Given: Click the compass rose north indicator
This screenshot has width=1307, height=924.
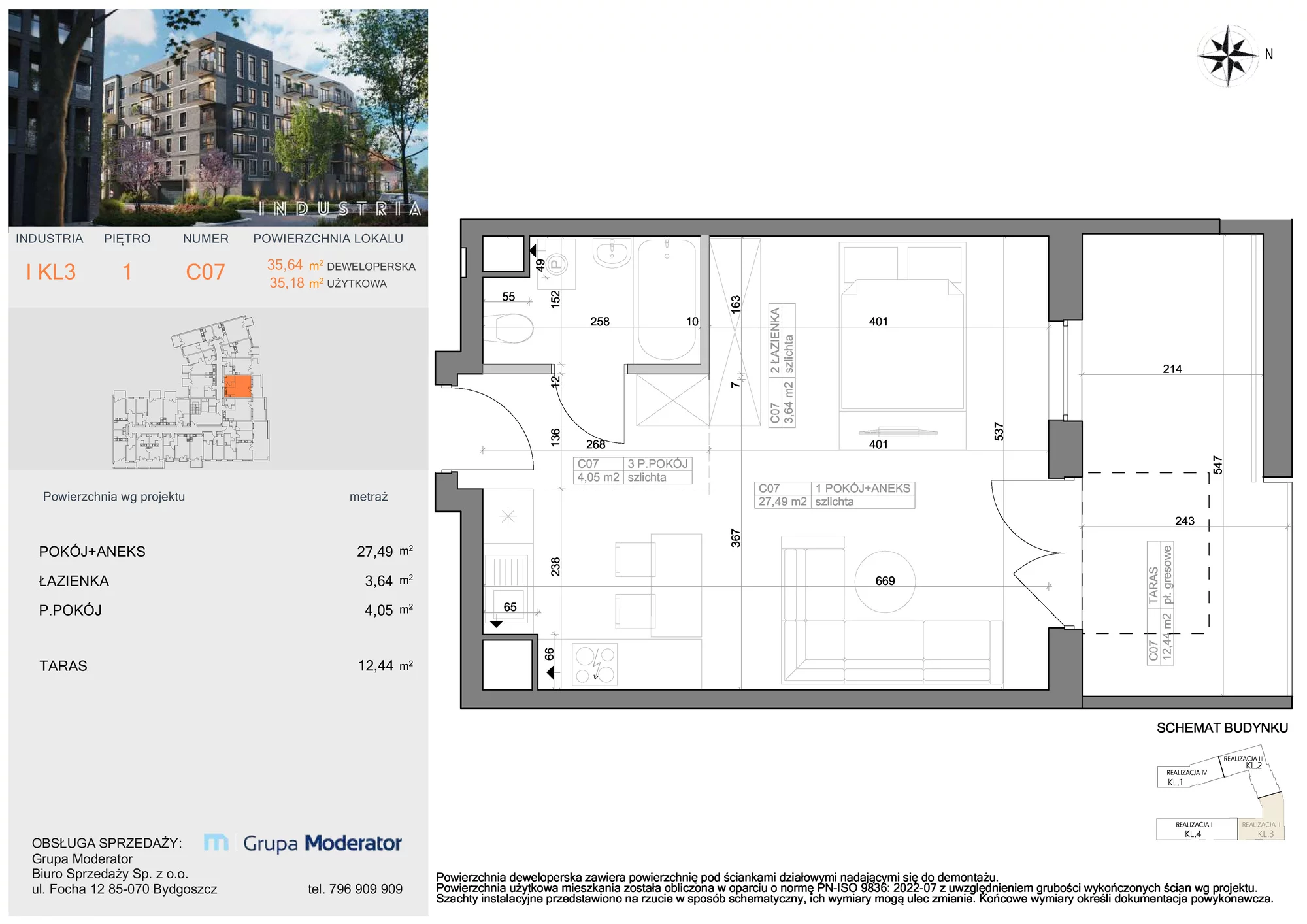Looking at the screenshot, I should [1228, 56].
